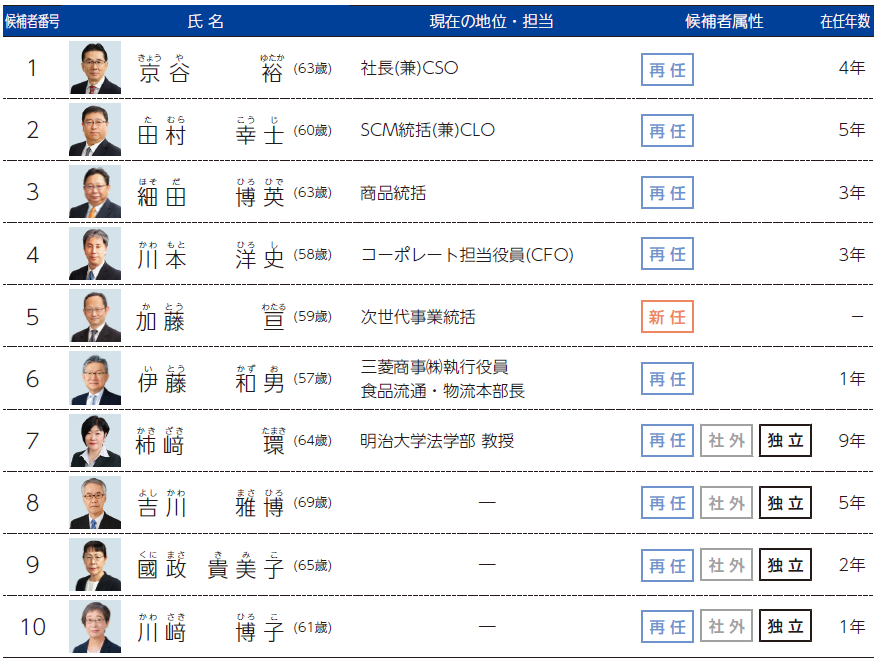Image resolution: width=883 pixels, height=663 pixels.
Task: Select the 現在の地位・担当 column header
Action: point(491,21)
